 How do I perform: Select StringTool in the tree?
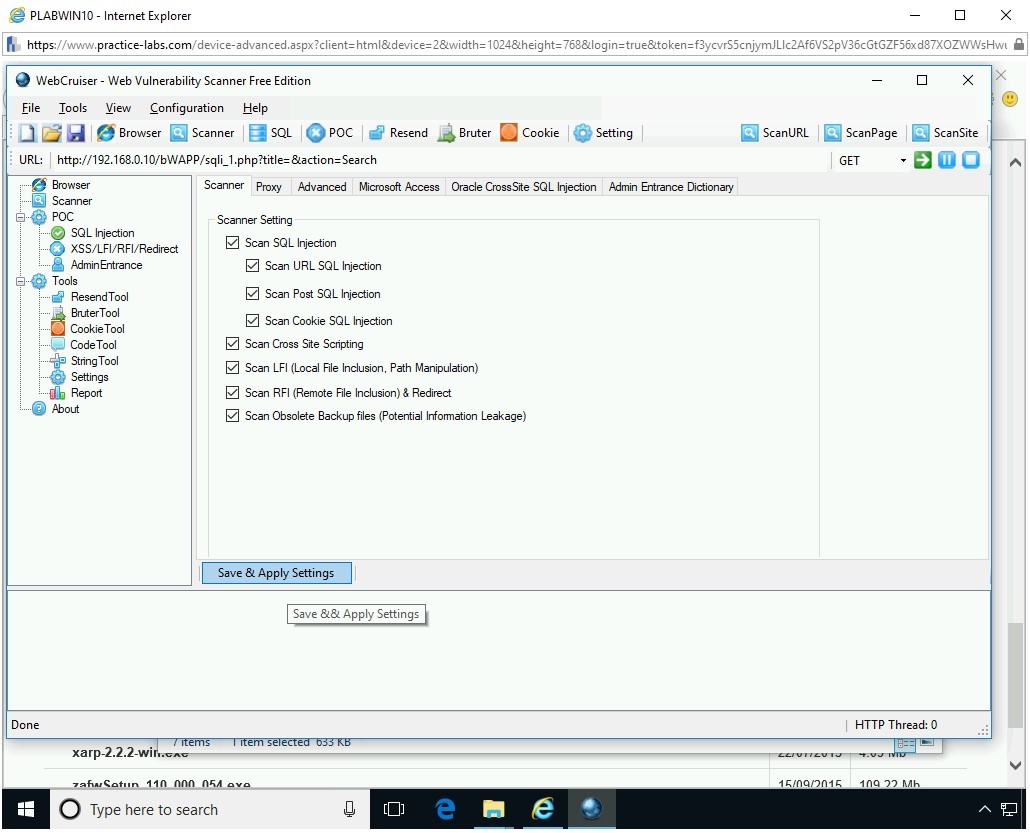pos(95,361)
